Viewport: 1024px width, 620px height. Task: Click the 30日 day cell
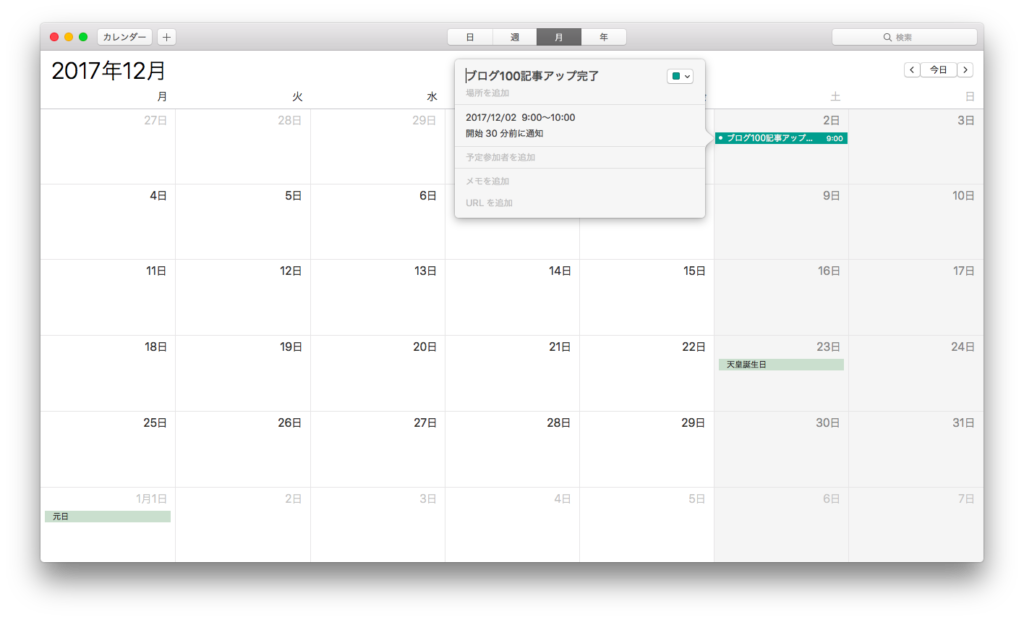(781, 449)
